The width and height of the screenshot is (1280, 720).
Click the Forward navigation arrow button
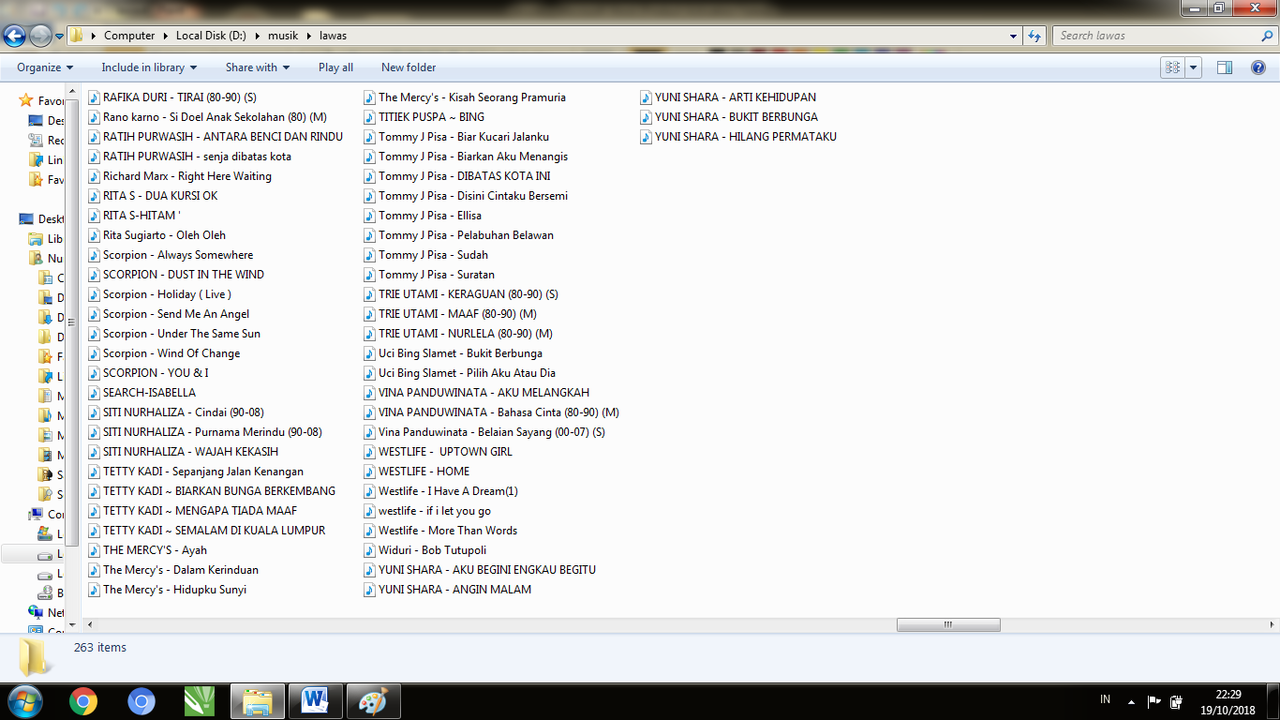(40, 36)
